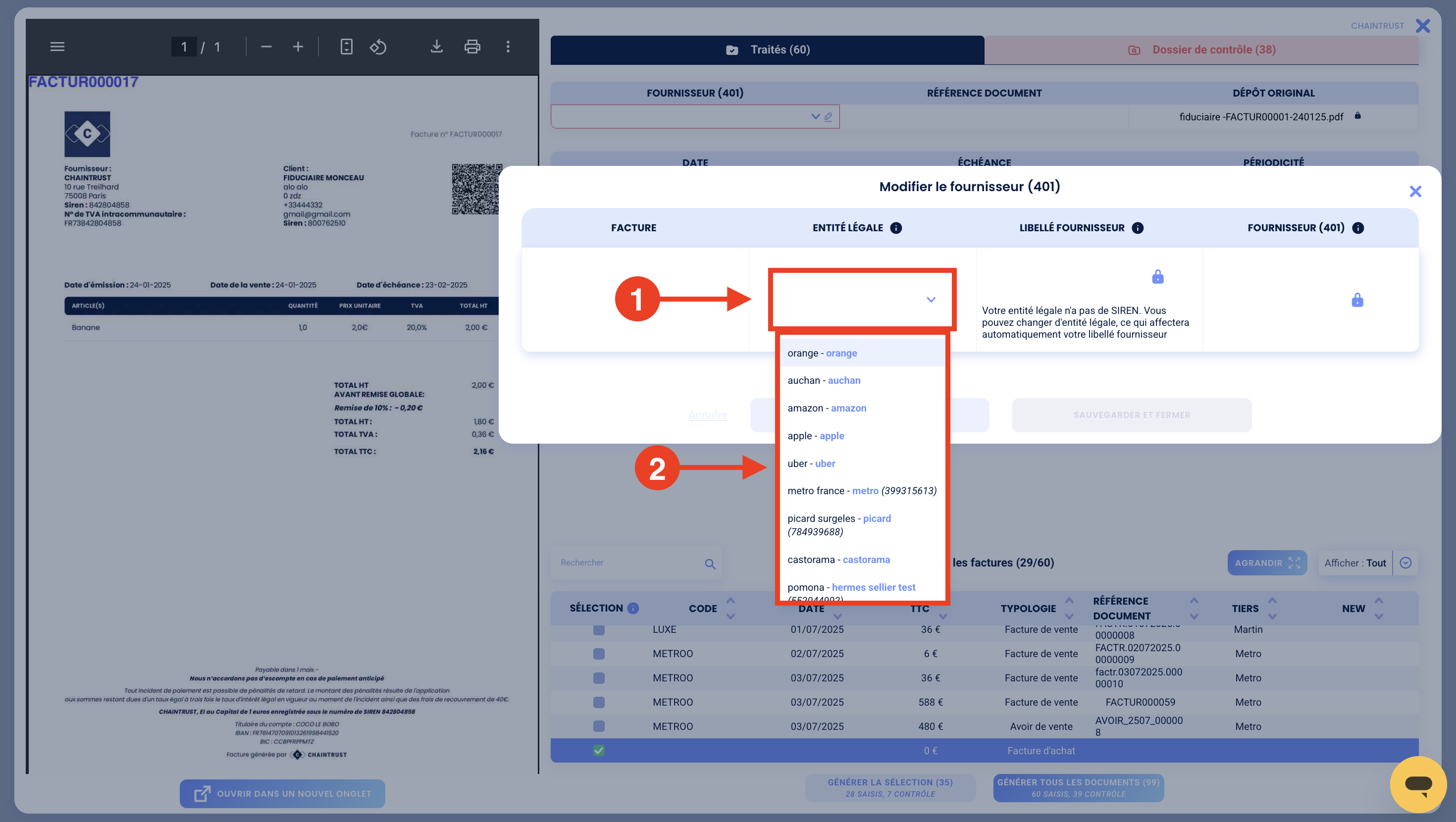Close the Chaintrust document window

tap(1423, 26)
